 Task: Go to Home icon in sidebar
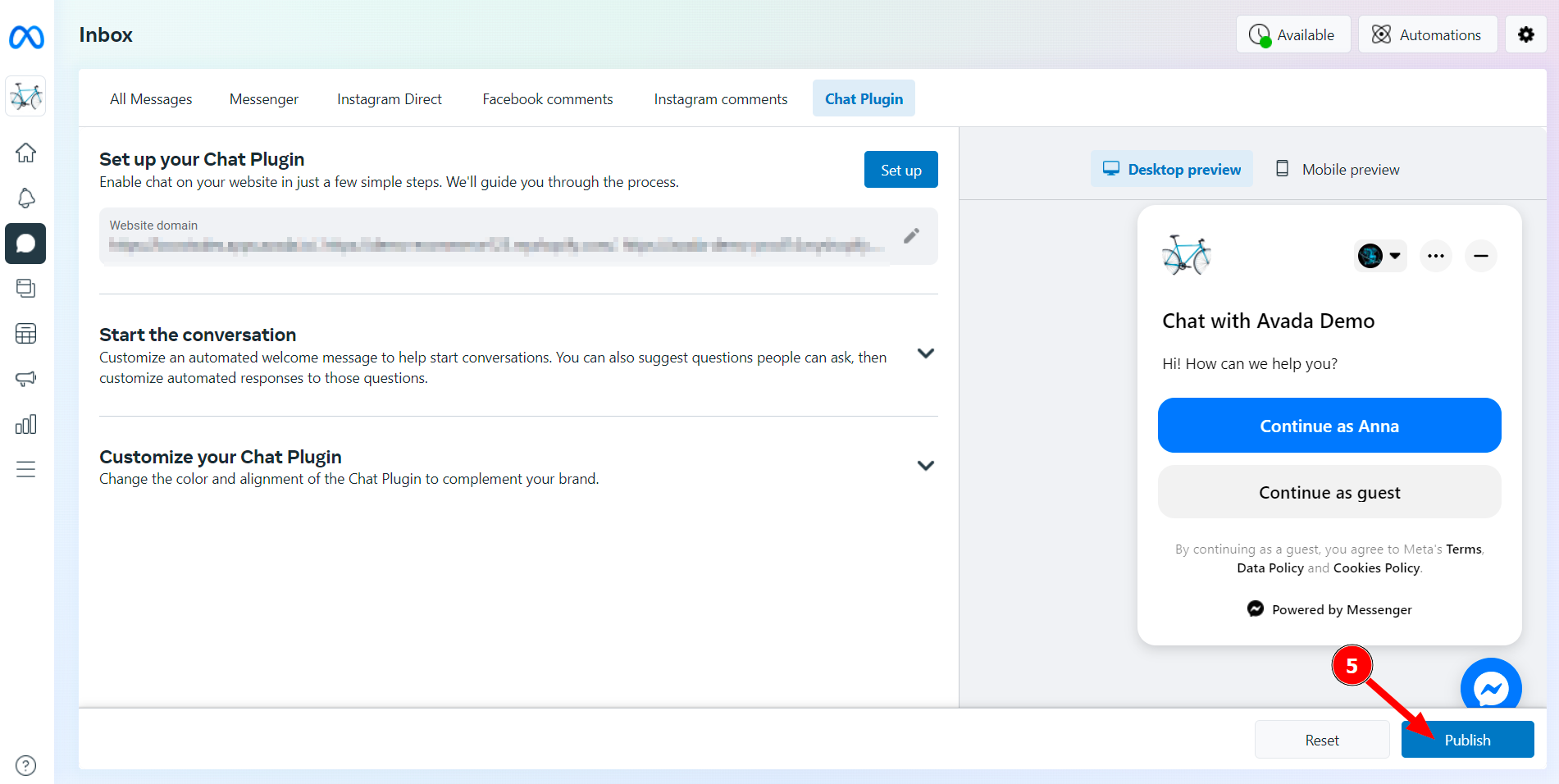click(x=25, y=153)
